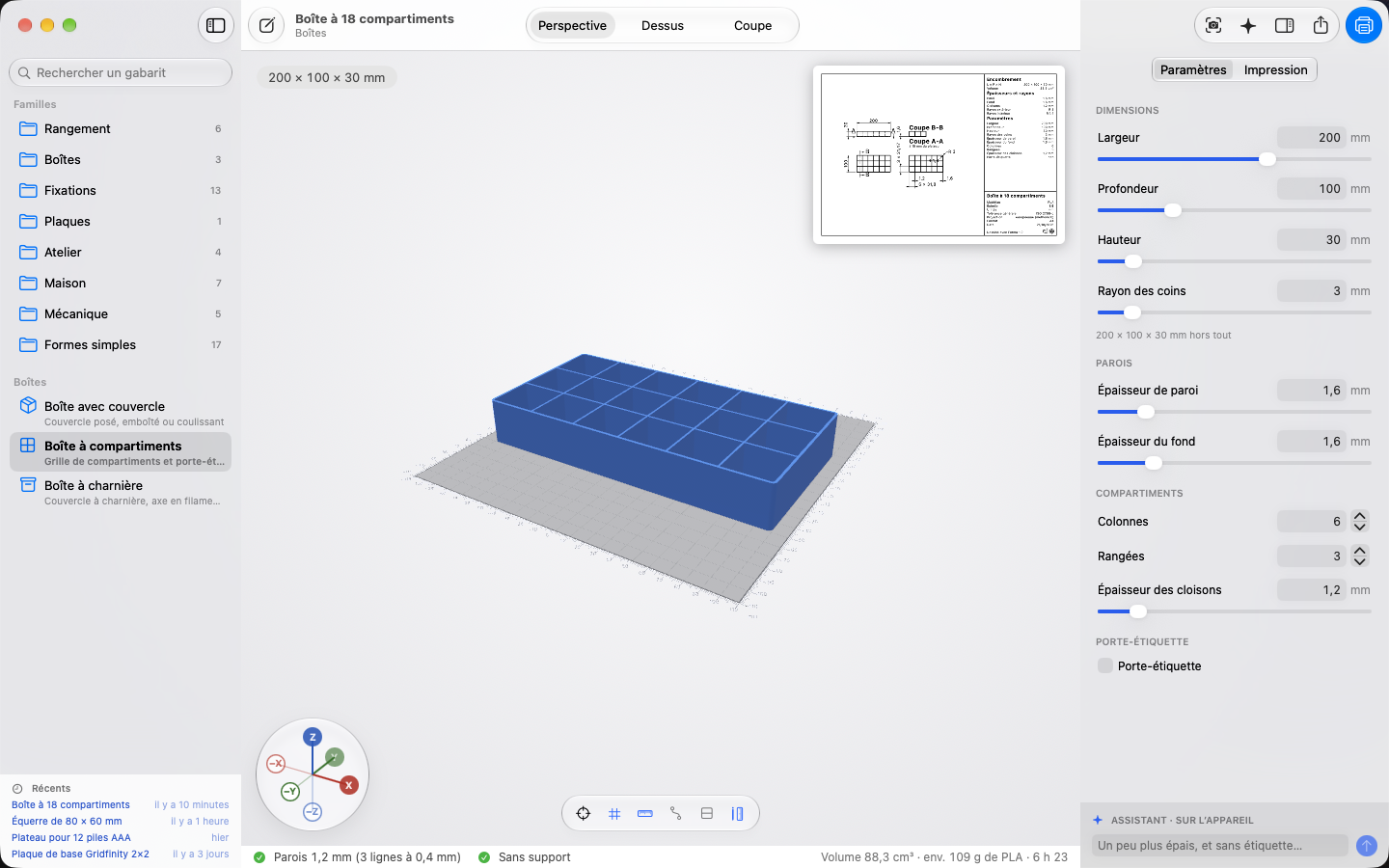The height and width of the screenshot is (868, 1389).
Task: Click the assistant prompt text field
Action: (x=1220, y=846)
